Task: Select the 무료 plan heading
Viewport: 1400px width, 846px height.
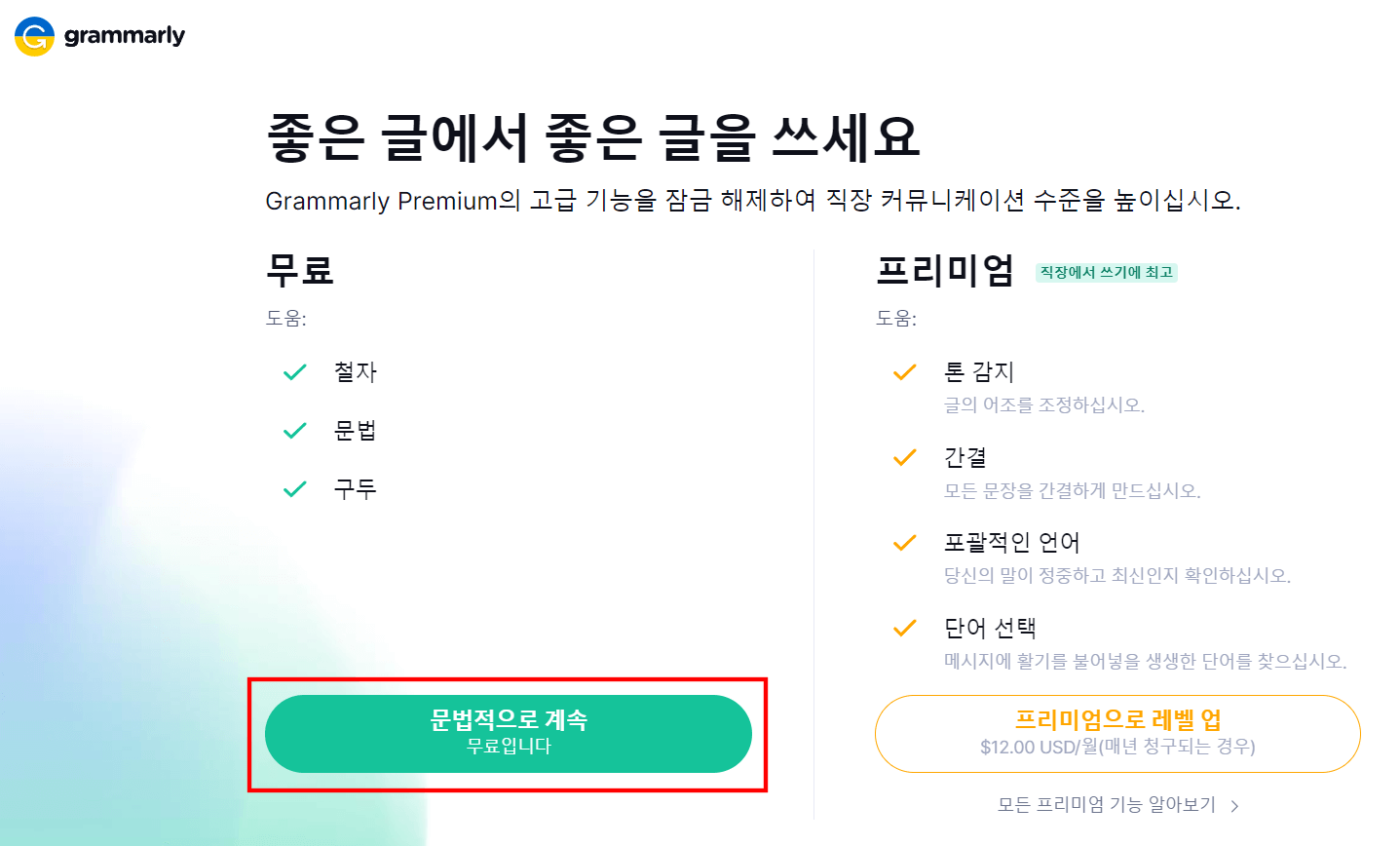Action: click(x=299, y=271)
